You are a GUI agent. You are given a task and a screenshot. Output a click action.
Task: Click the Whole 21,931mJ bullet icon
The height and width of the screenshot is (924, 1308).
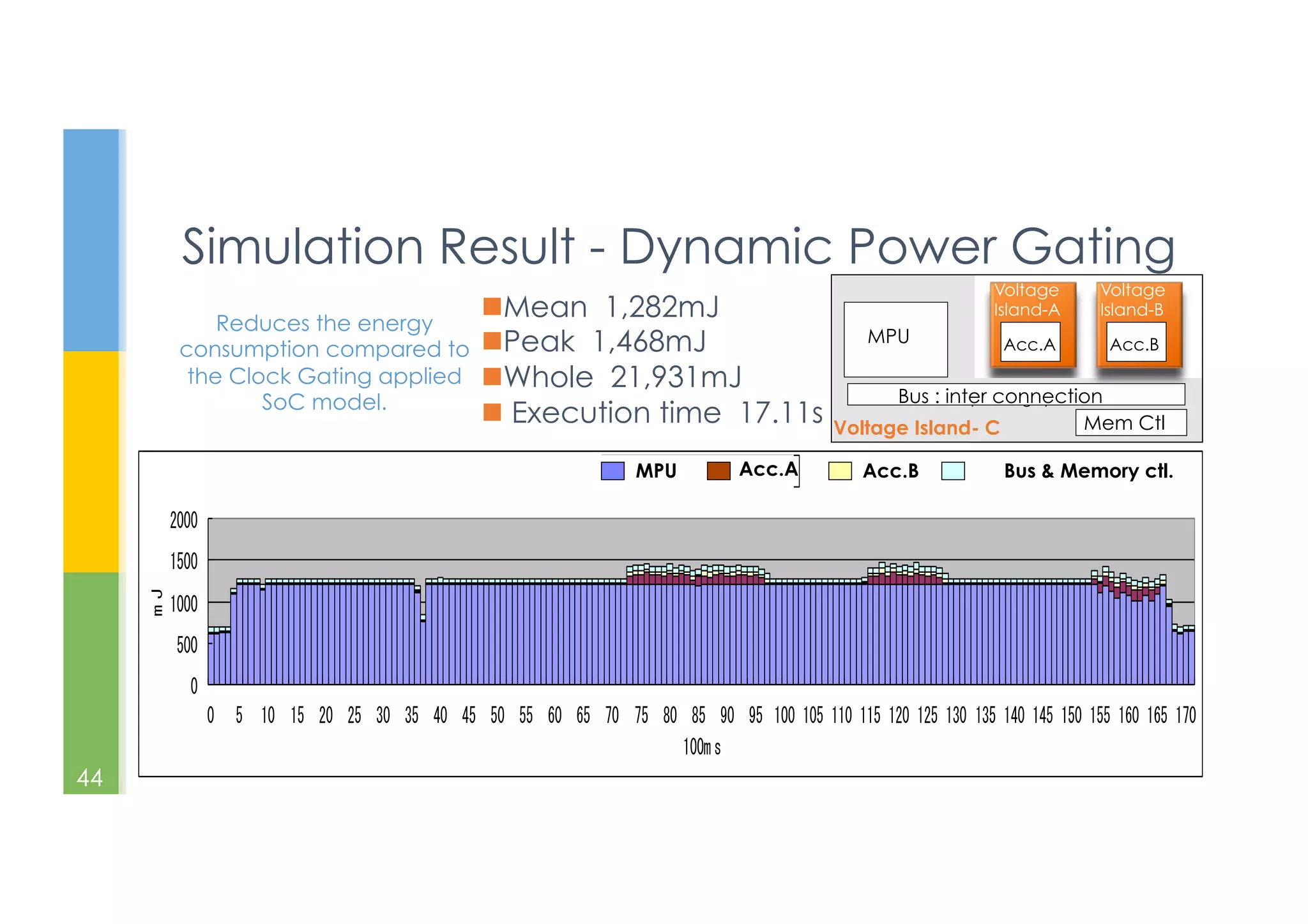pyautogui.click(x=492, y=377)
